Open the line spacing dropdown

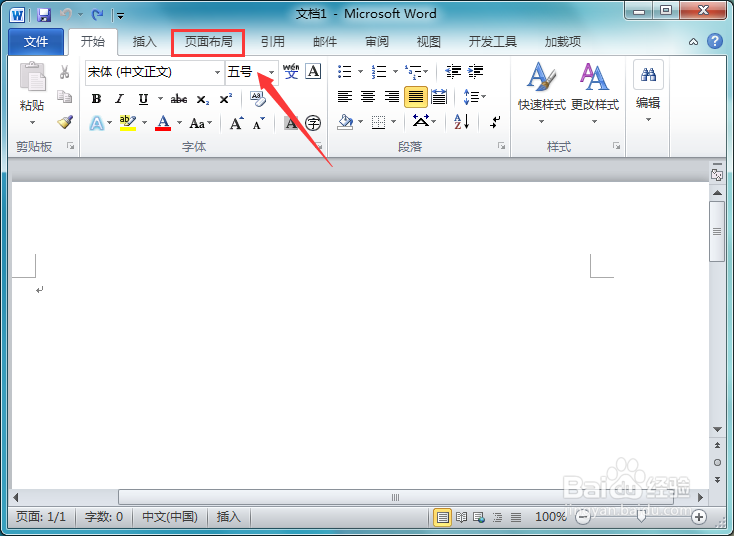pos(475,97)
